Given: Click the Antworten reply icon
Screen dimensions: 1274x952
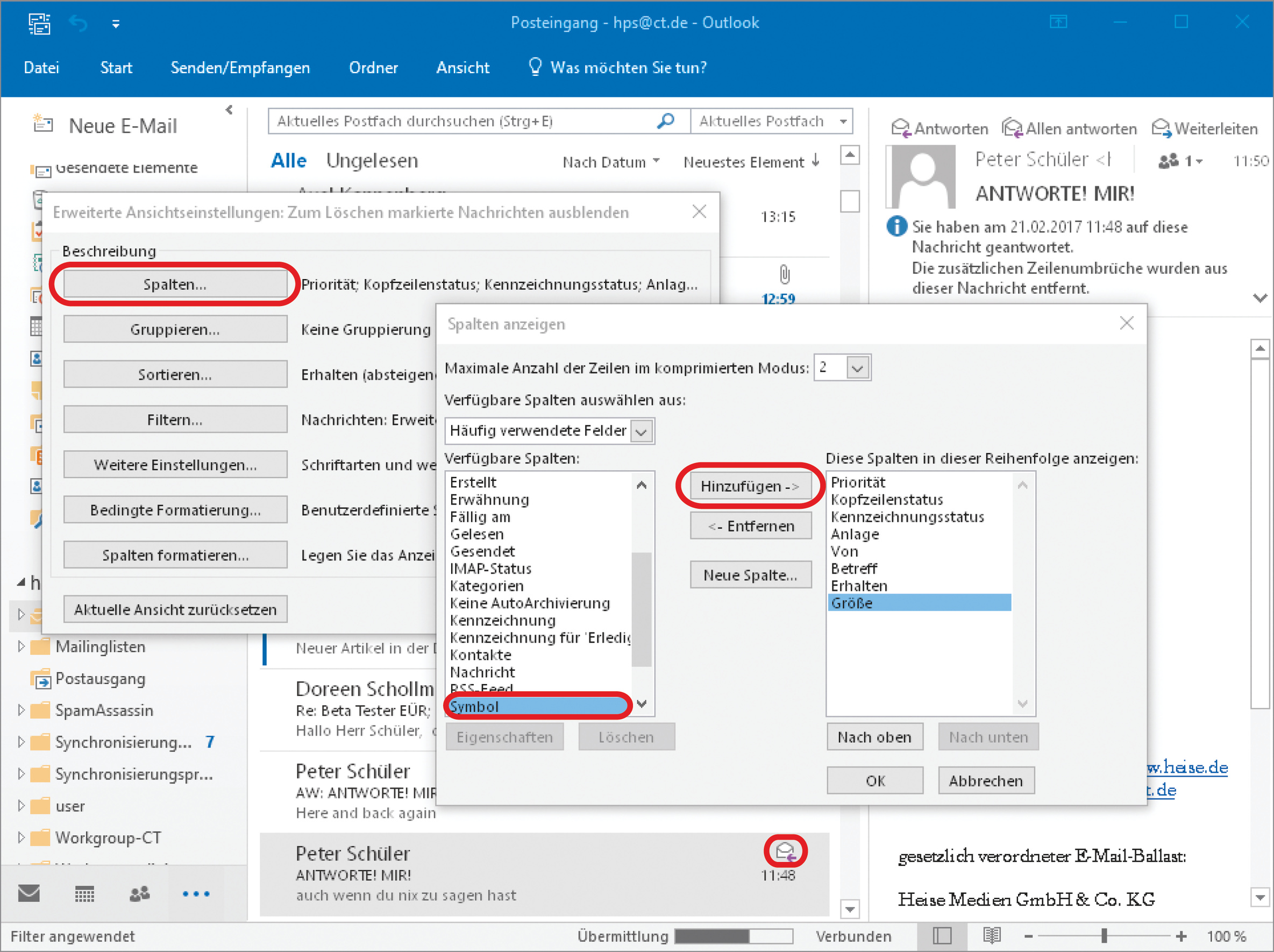Looking at the screenshot, I should pos(900,128).
